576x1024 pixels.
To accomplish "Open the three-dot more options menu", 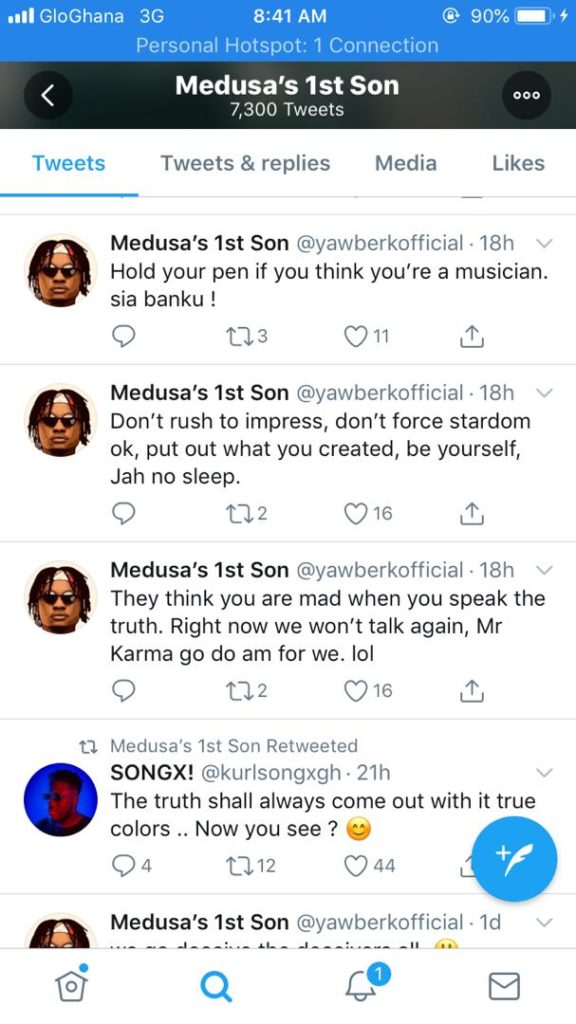I will (526, 95).
